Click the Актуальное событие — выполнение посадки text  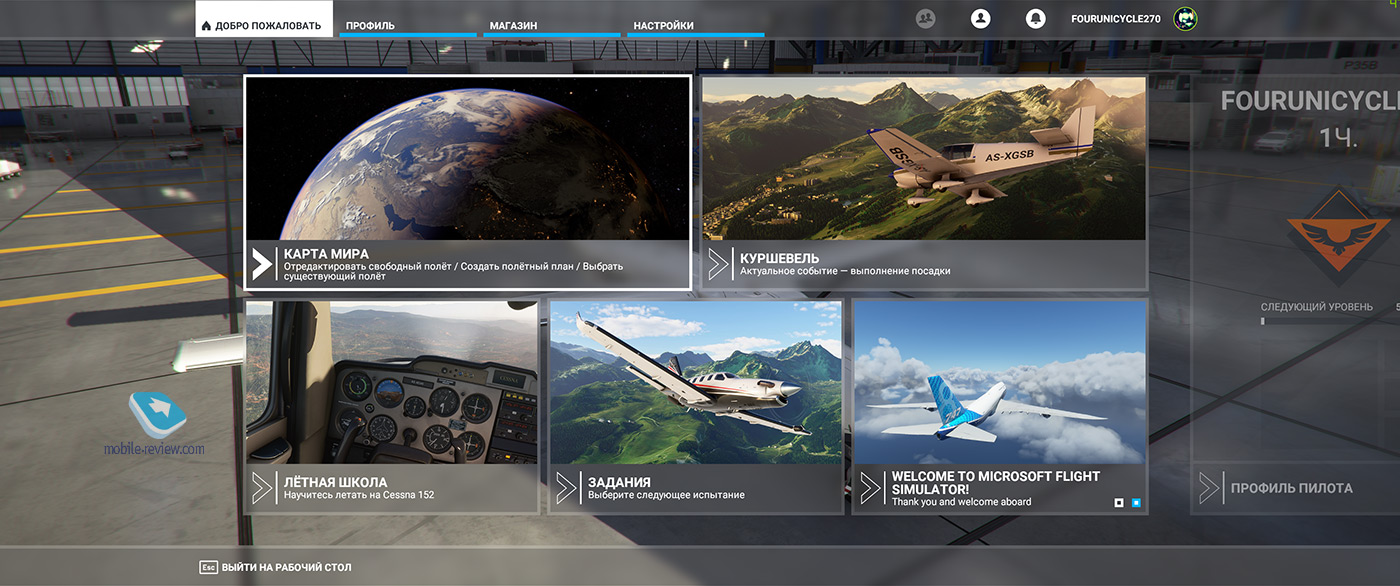pyautogui.click(x=845, y=271)
